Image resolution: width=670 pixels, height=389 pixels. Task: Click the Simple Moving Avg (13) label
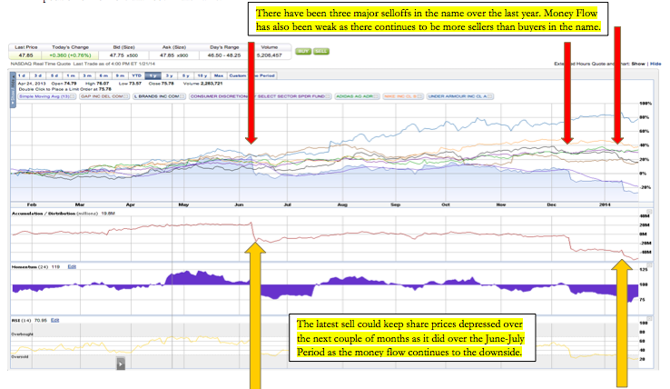(x=44, y=97)
